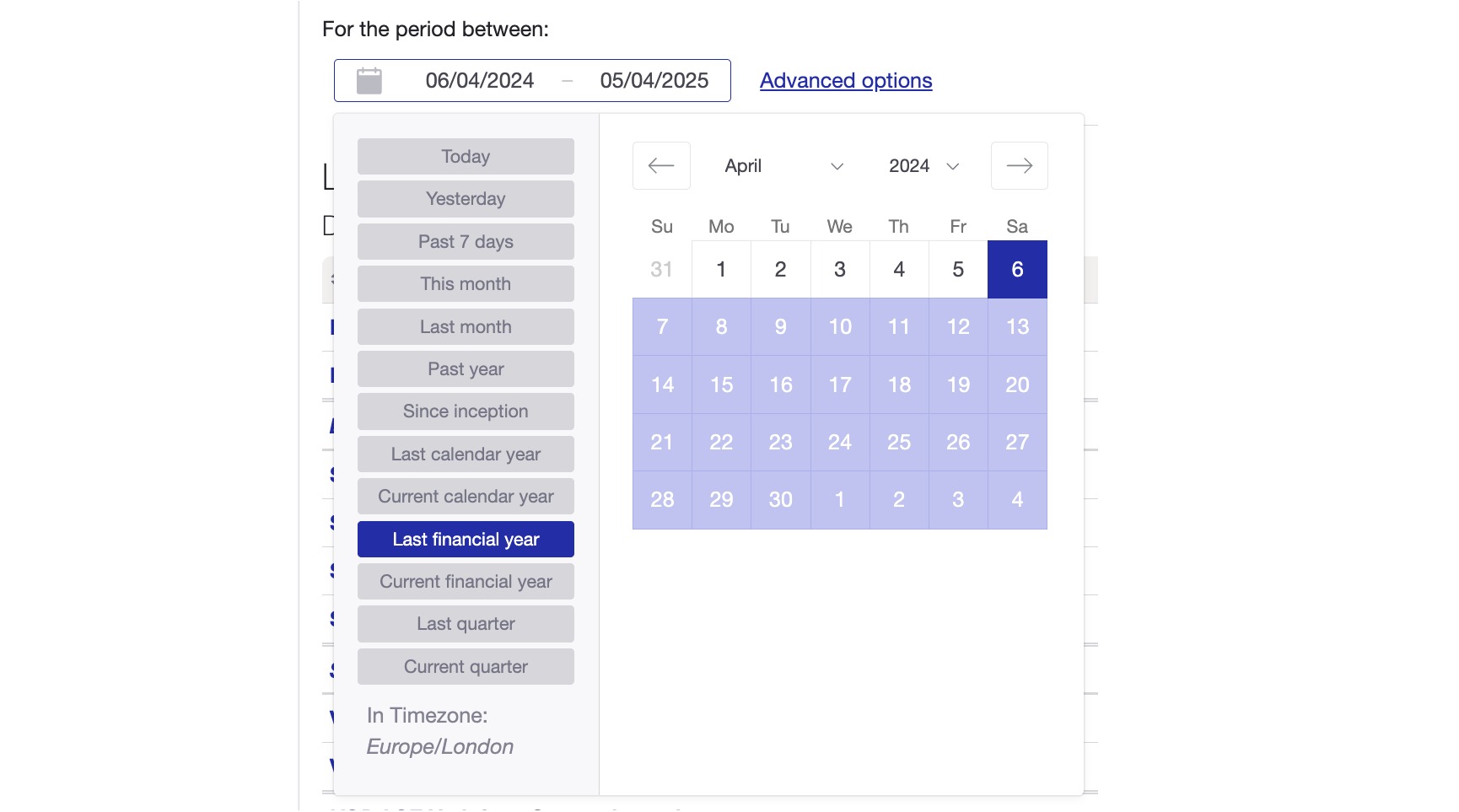
Task: Switch to Current financial year
Action: tap(465, 581)
